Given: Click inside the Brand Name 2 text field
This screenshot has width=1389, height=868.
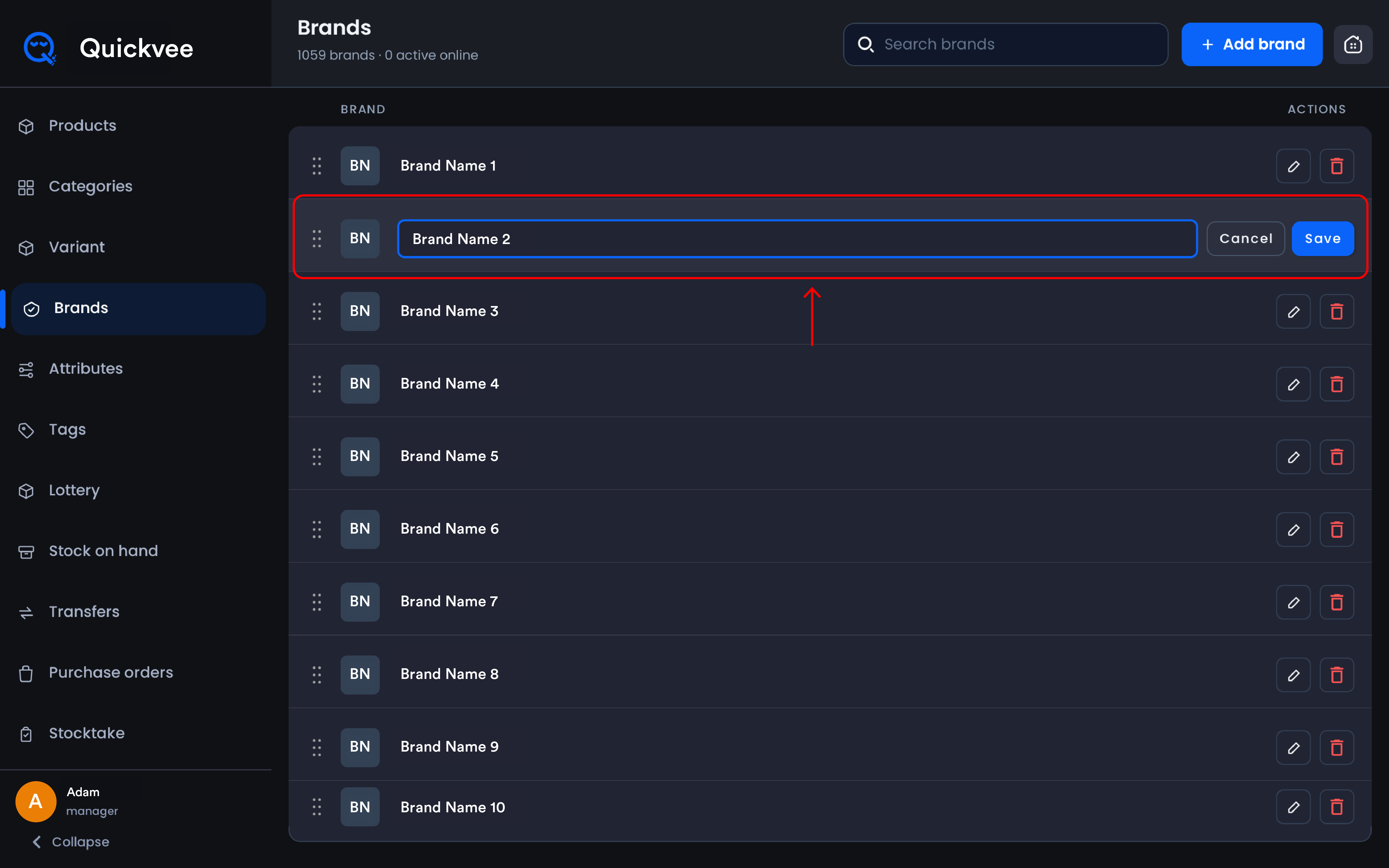Looking at the screenshot, I should coord(797,239).
